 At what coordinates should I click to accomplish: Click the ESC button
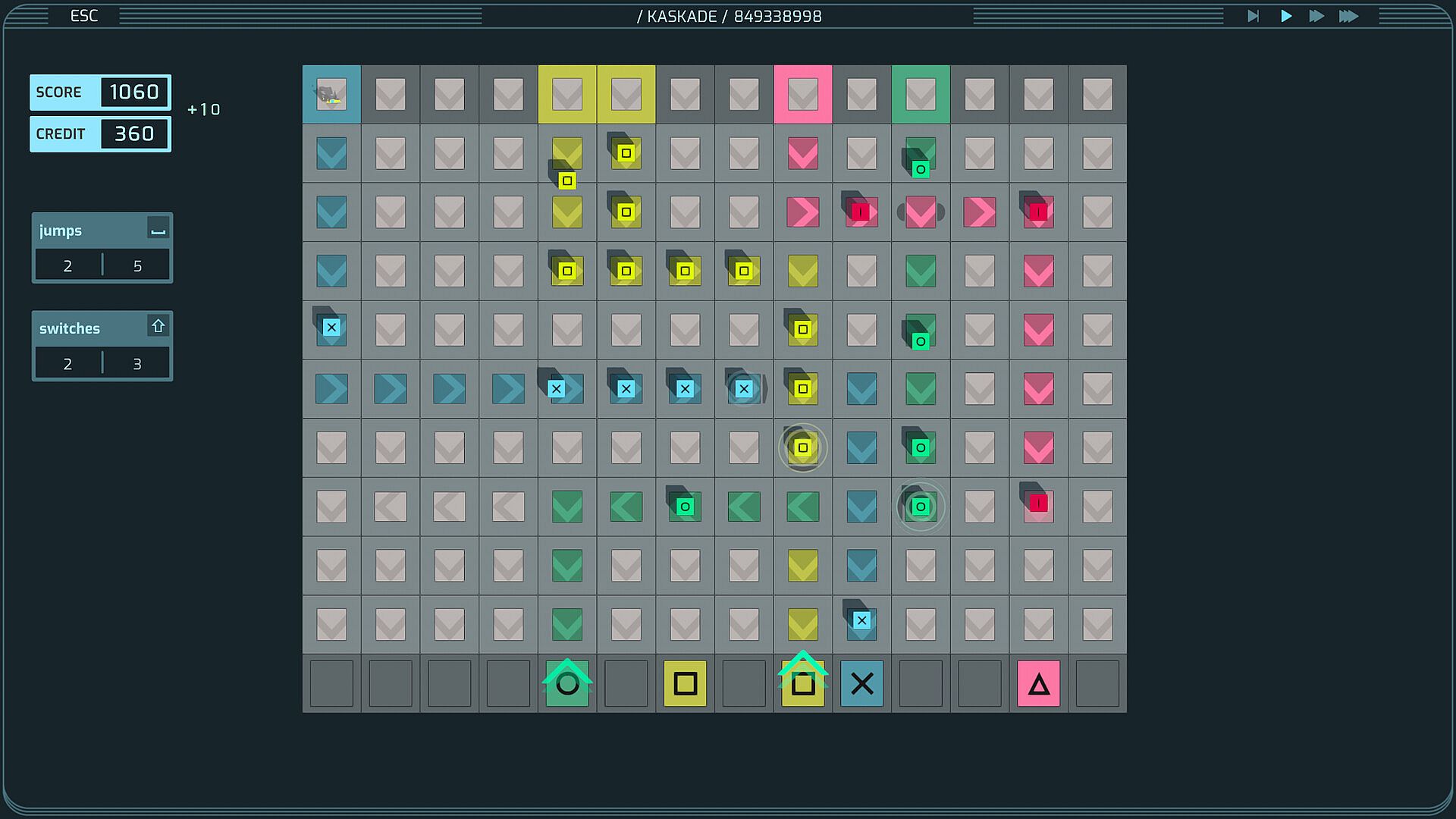pyautogui.click(x=84, y=16)
